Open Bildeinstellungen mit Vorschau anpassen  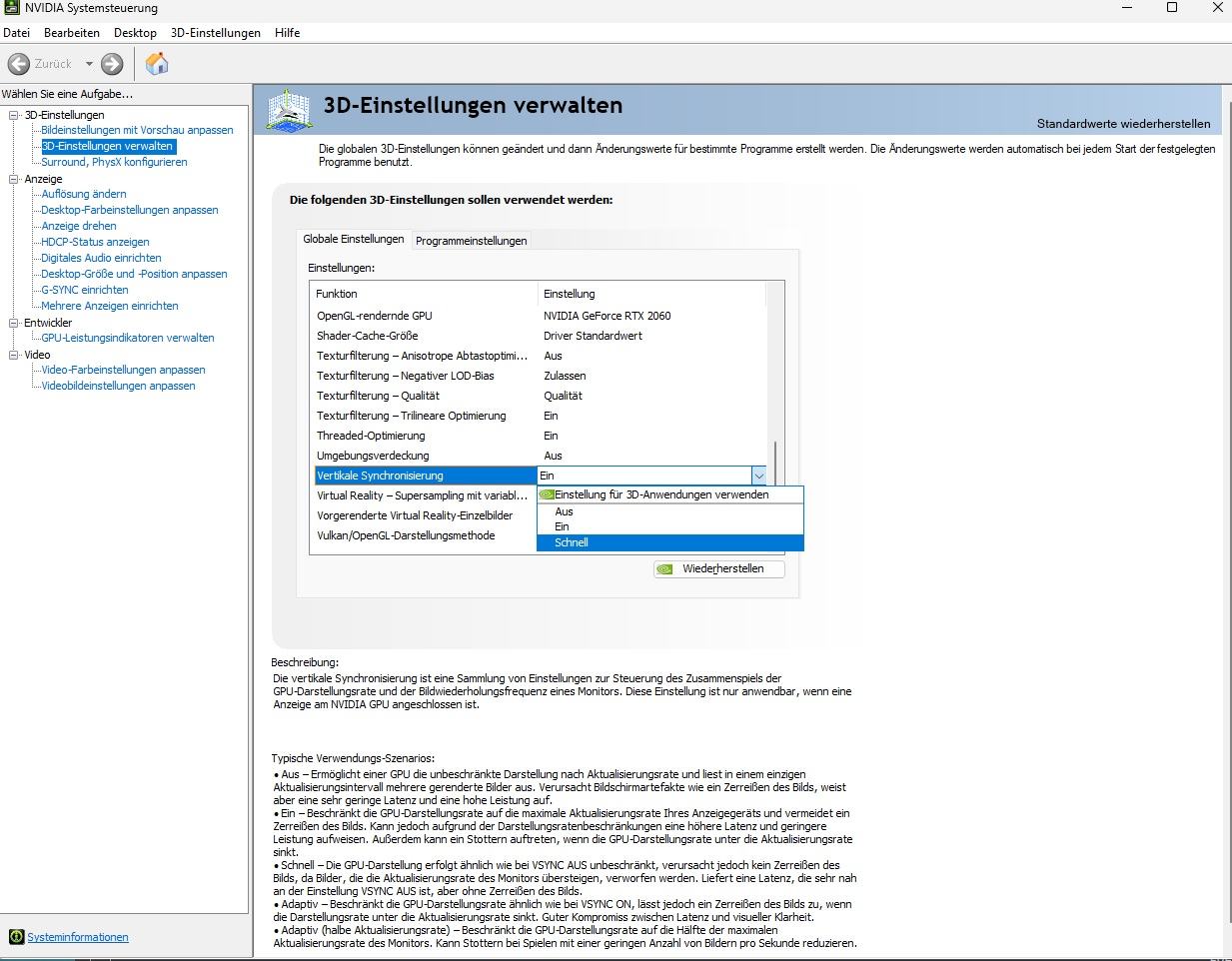[137, 130]
